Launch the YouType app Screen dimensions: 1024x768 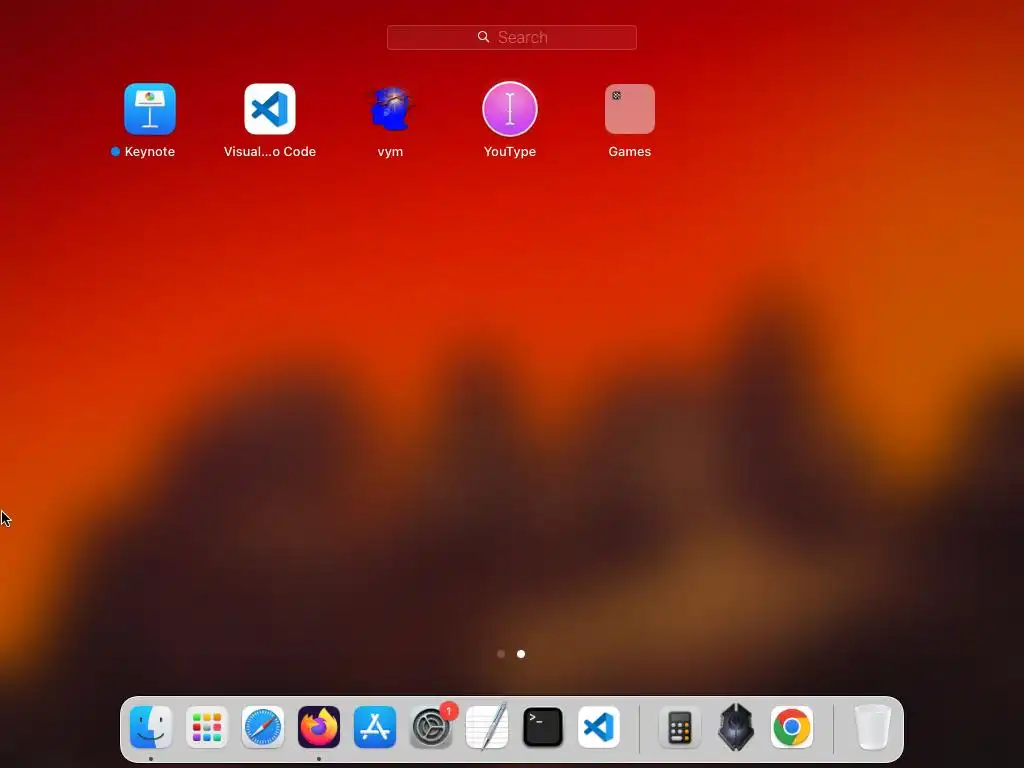coord(510,109)
